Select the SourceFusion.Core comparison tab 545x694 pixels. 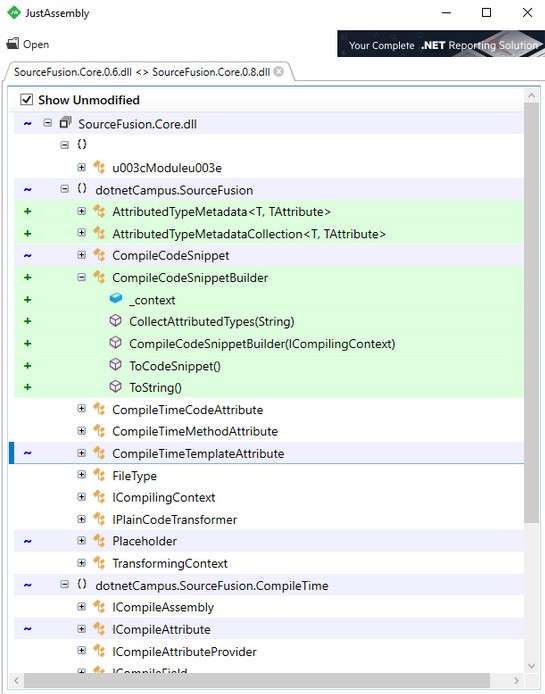(x=142, y=72)
